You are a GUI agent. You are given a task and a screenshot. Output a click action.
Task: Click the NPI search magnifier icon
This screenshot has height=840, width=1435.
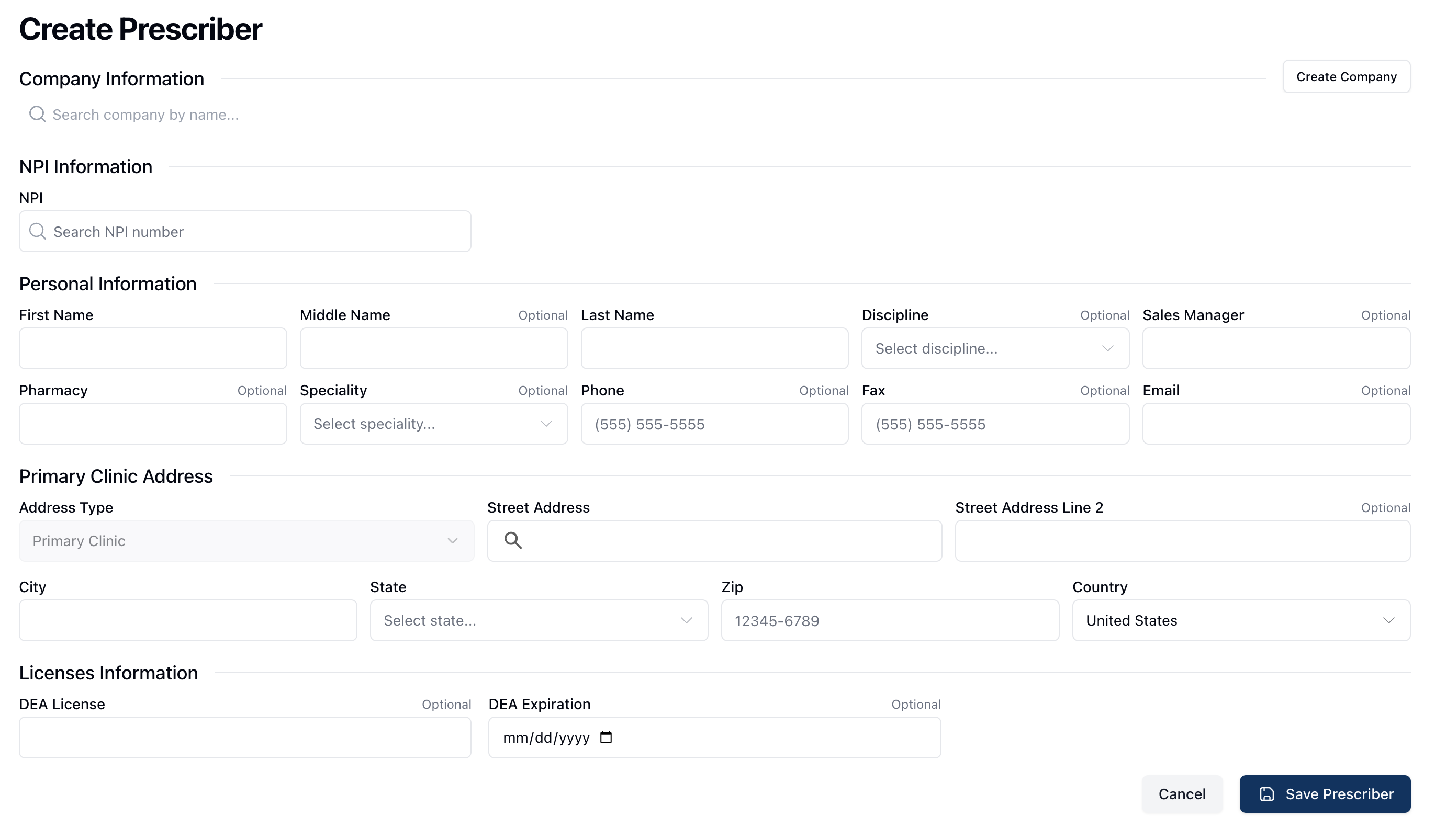(x=38, y=232)
